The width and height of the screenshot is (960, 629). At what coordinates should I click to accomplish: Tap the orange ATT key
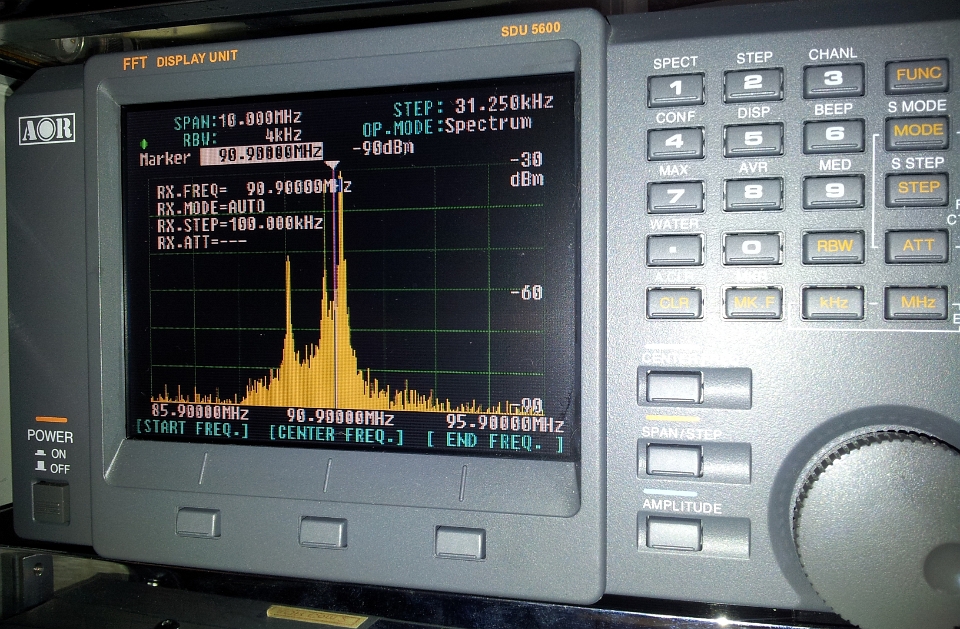pyautogui.click(x=917, y=246)
